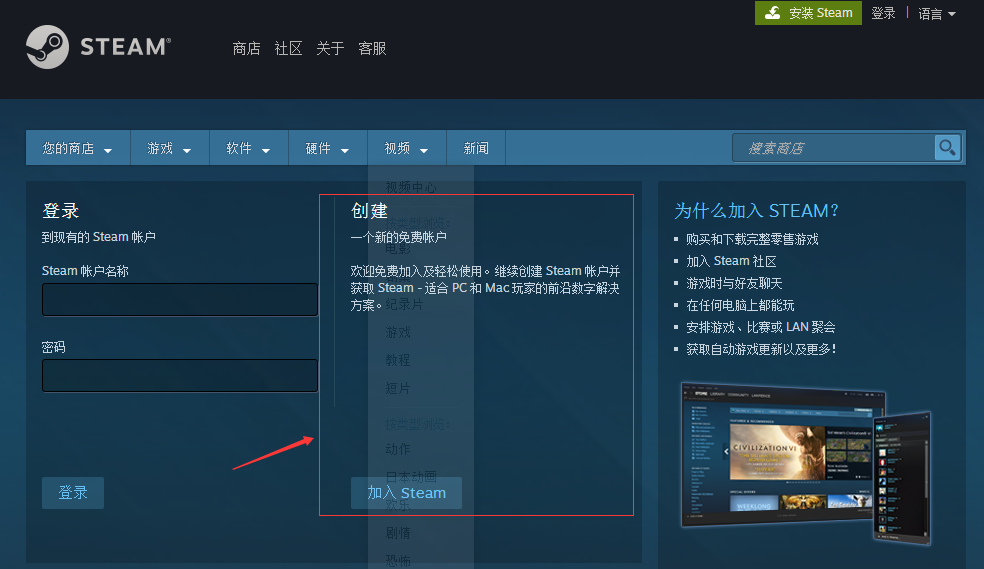Click the Steam 帐户名称 input field
The width and height of the screenshot is (984, 569).
(x=180, y=299)
